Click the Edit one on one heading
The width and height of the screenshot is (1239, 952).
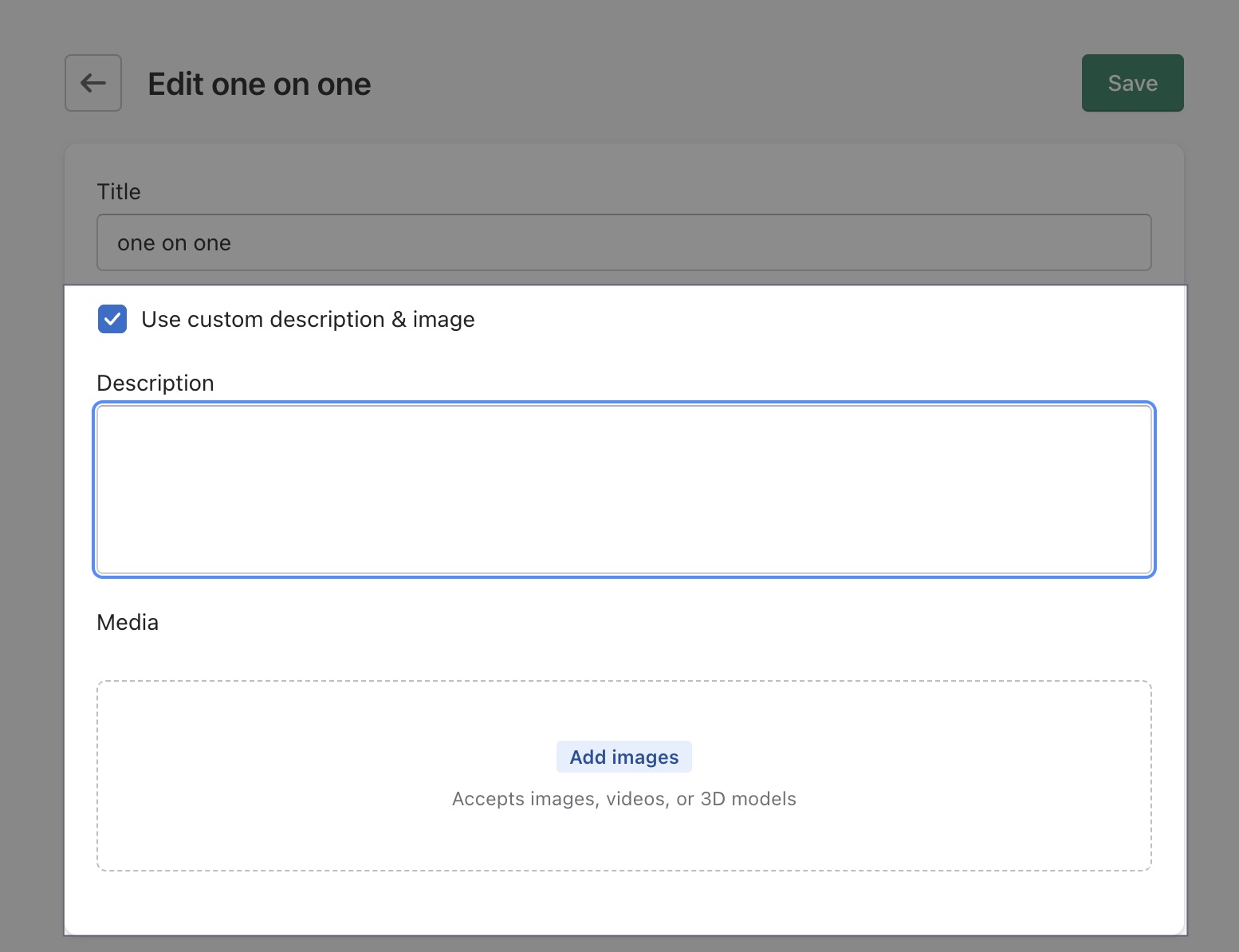259,83
